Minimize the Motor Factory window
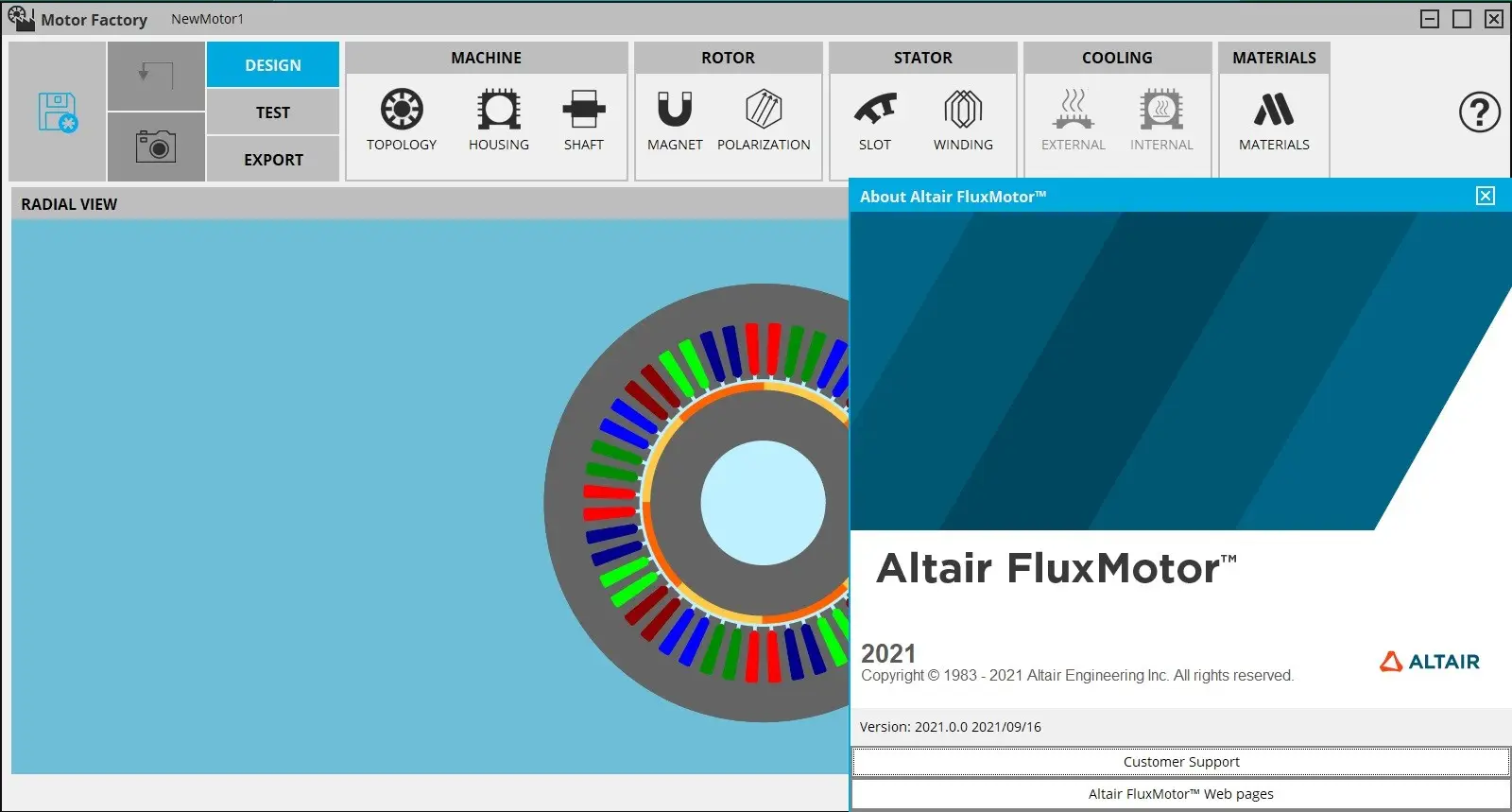 pyautogui.click(x=1430, y=19)
